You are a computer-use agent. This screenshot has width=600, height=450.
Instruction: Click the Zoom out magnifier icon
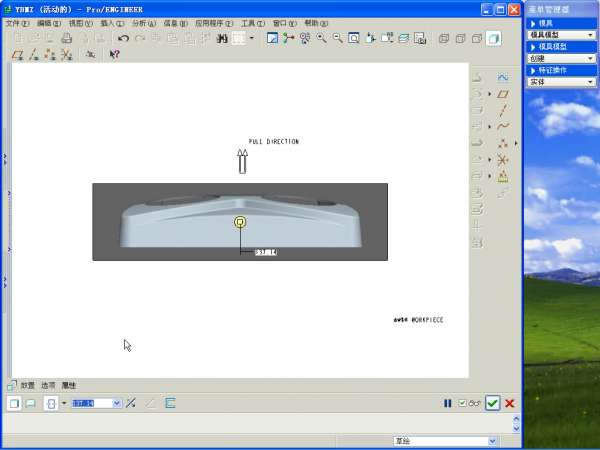[338, 38]
